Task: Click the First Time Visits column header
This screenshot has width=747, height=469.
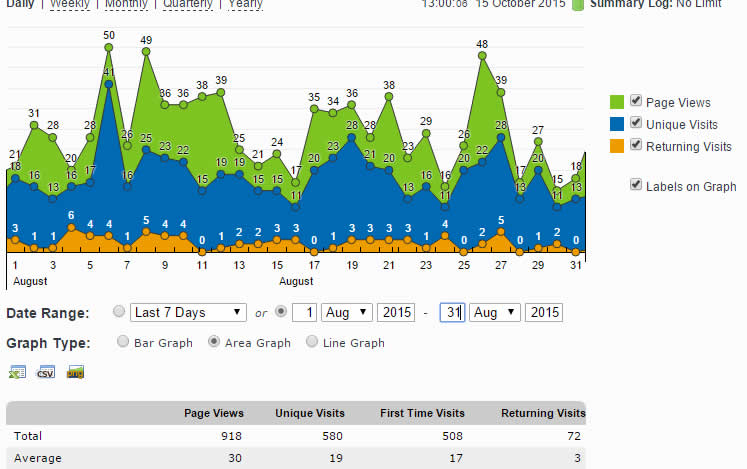Action: tap(422, 413)
